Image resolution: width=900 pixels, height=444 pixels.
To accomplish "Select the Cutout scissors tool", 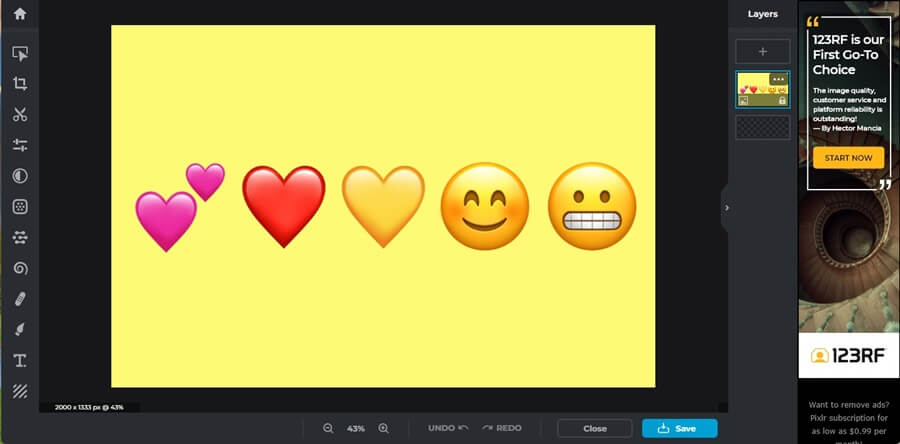I will [20, 115].
